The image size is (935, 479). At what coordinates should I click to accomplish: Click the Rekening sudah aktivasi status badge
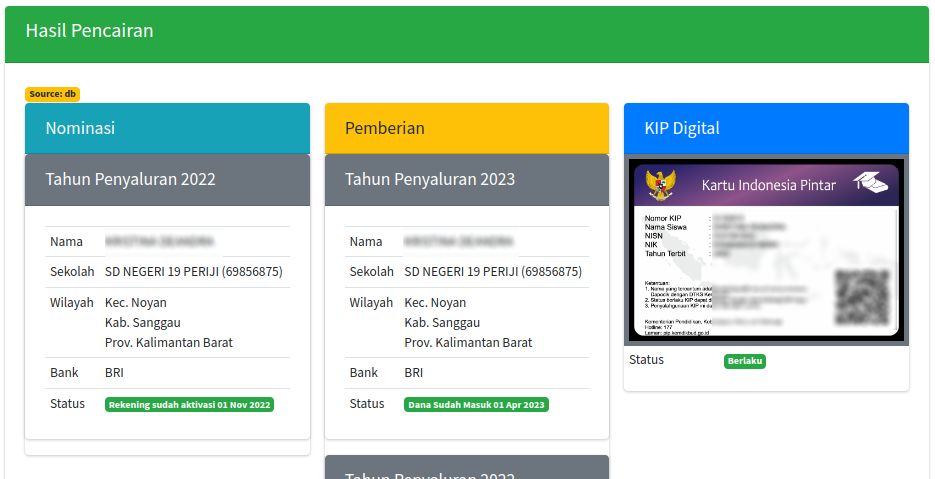(189, 405)
